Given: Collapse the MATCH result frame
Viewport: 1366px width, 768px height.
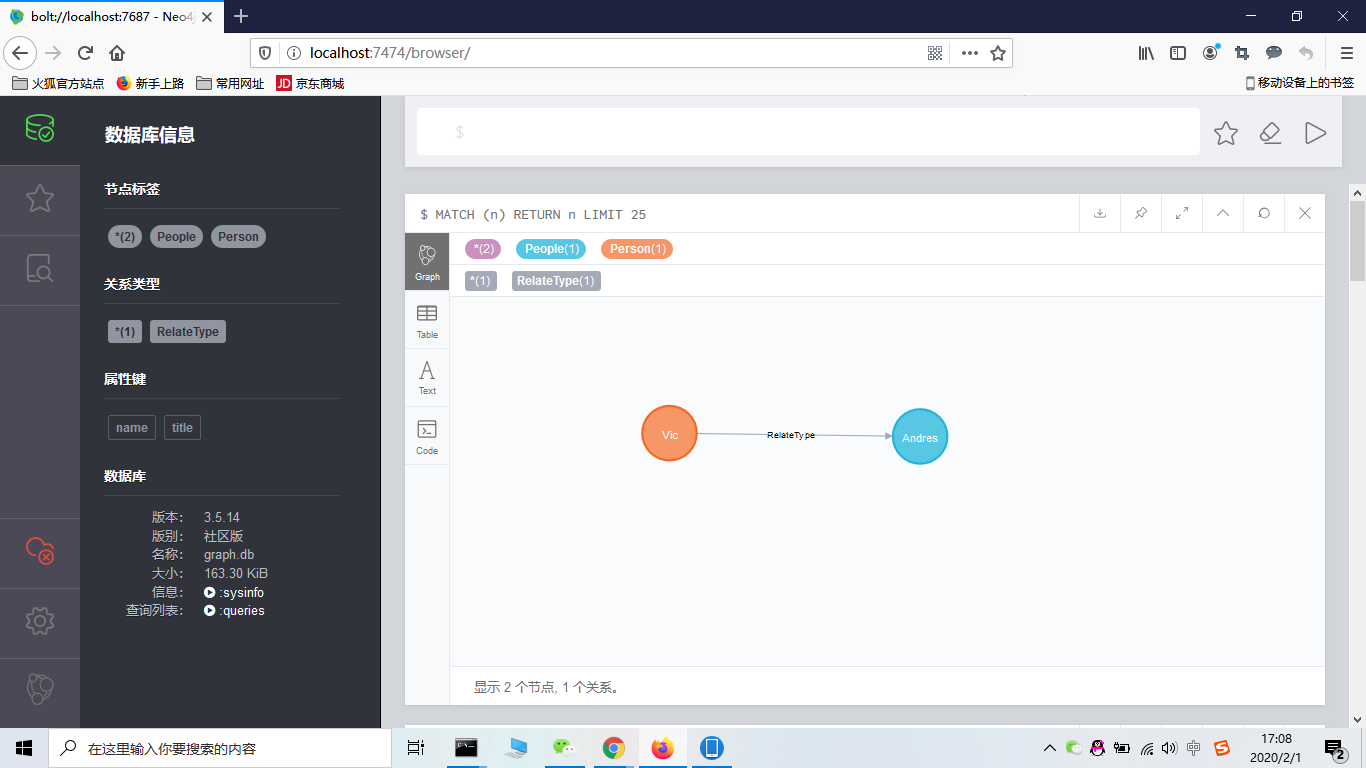Looking at the screenshot, I should (x=1223, y=213).
